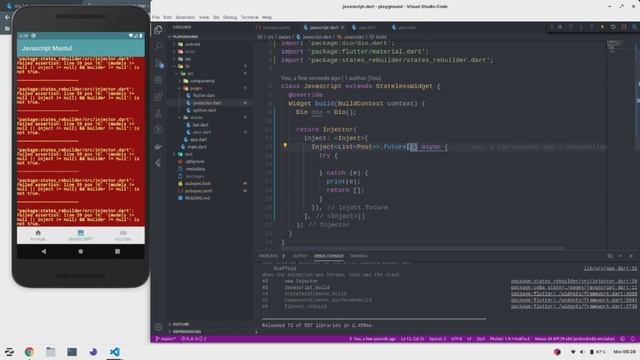Tap the Home tab in emulator bottom navigation
Viewport: 640px width, 360px height.
(x=38, y=235)
